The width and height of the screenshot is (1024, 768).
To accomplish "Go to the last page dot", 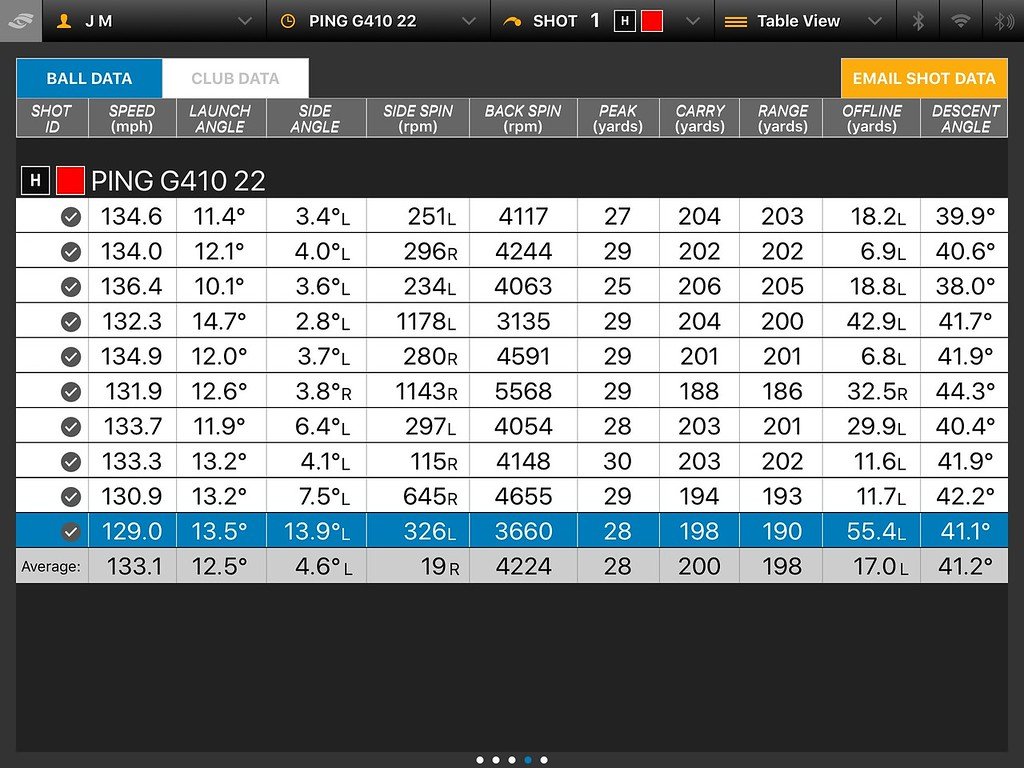I will tap(544, 760).
